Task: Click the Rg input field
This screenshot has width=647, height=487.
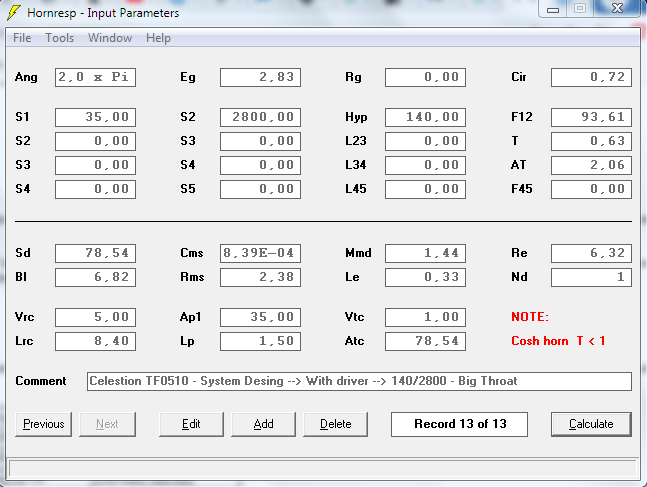Action: 425,78
